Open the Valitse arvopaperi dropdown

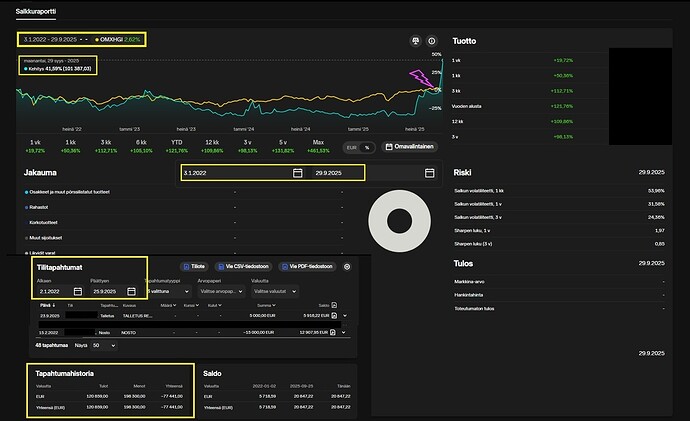point(221,291)
